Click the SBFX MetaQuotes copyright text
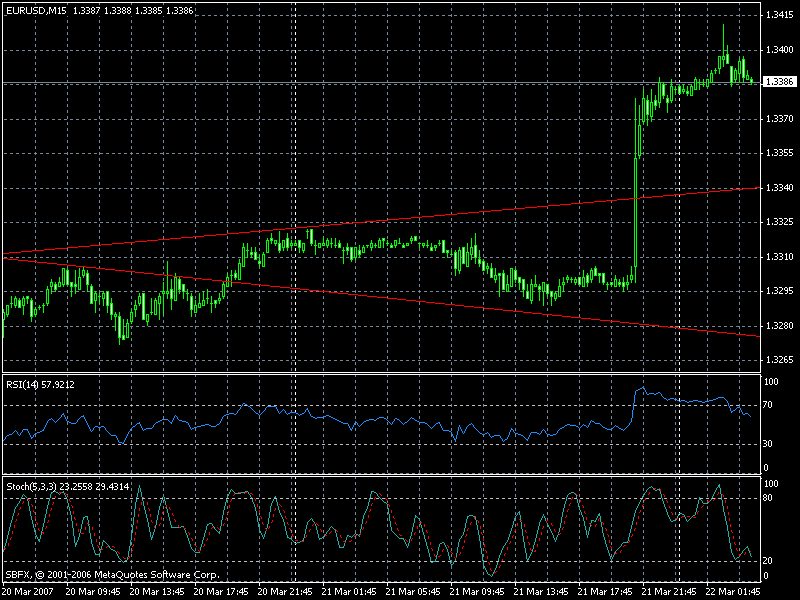This screenshot has height=600, width=800. click(x=110, y=575)
